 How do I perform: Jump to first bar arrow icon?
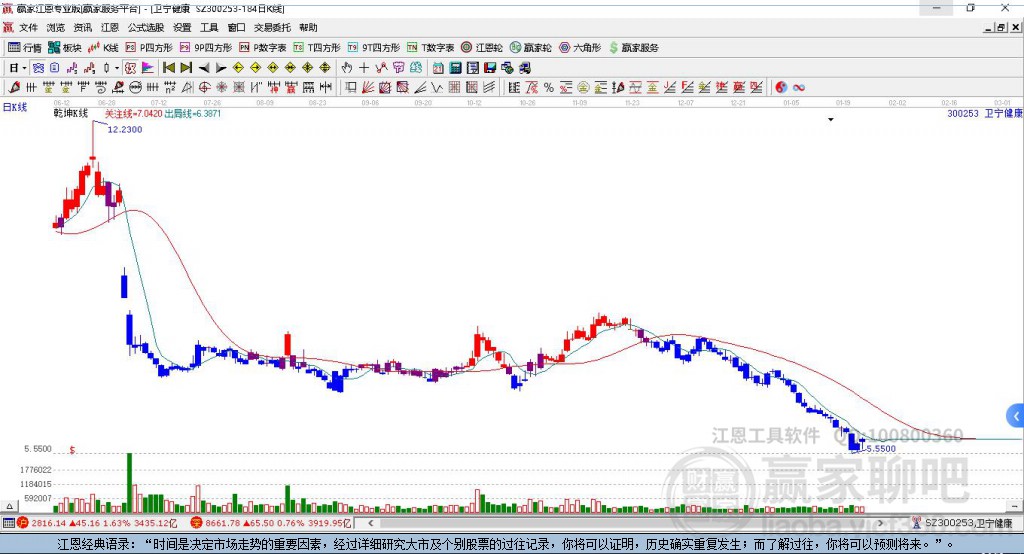[168, 68]
